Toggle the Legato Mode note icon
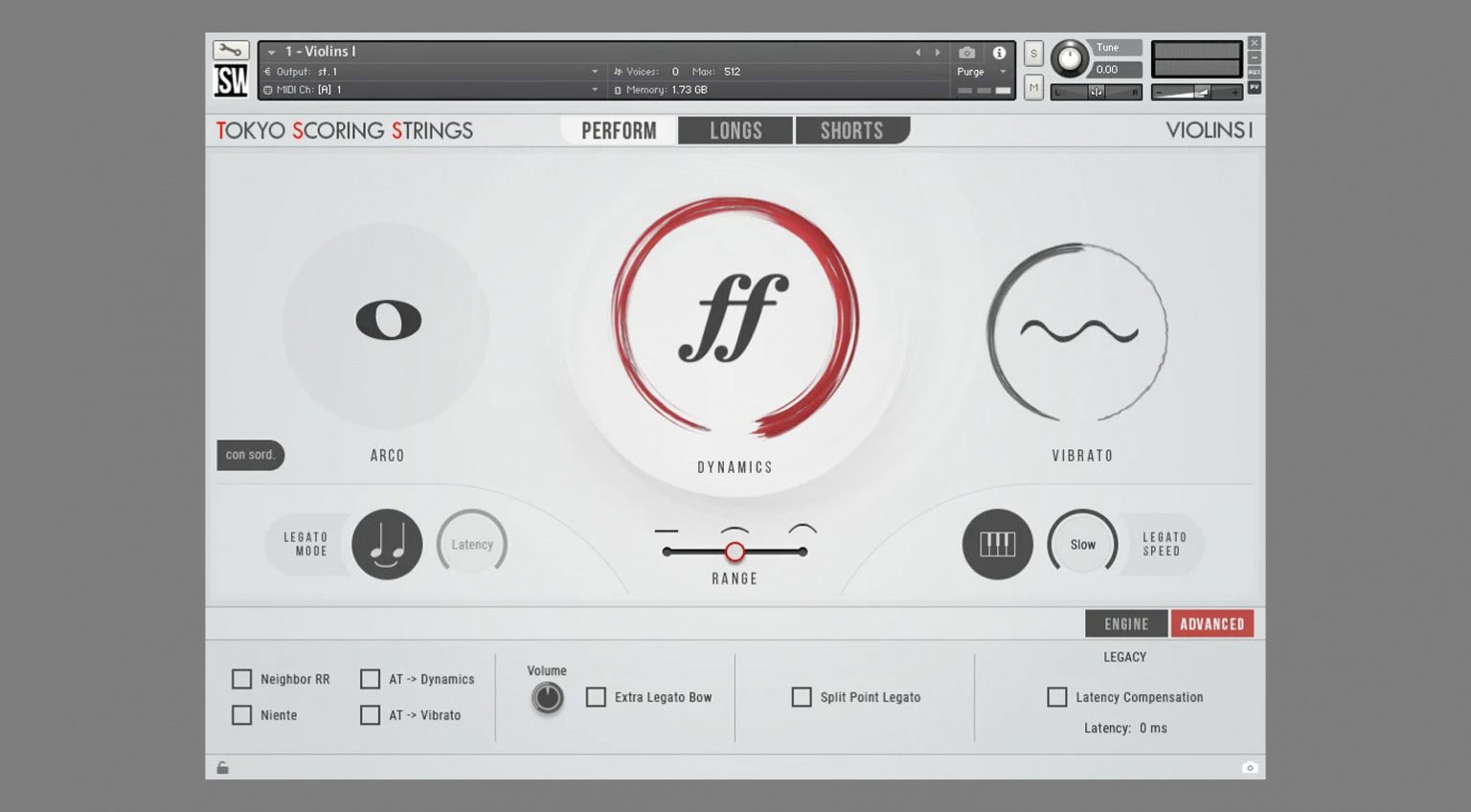 click(x=387, y=544)
